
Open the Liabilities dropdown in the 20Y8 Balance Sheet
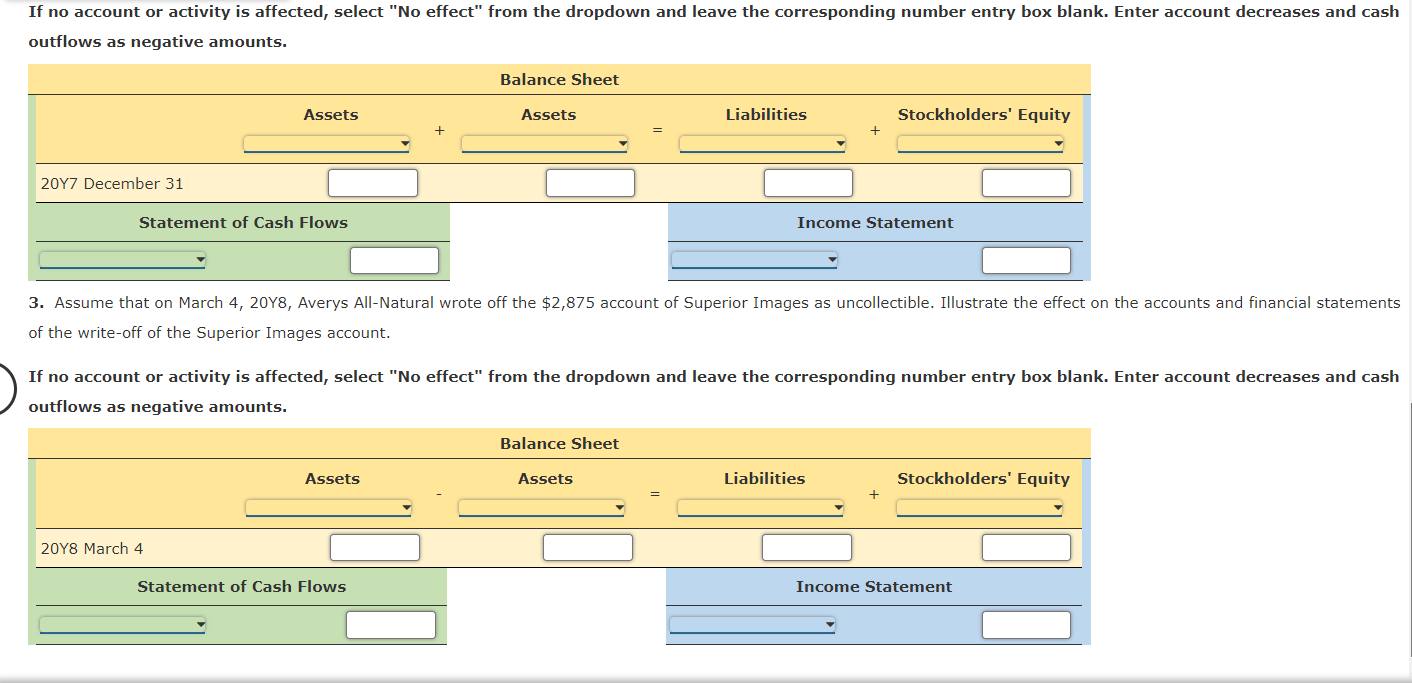760,507
